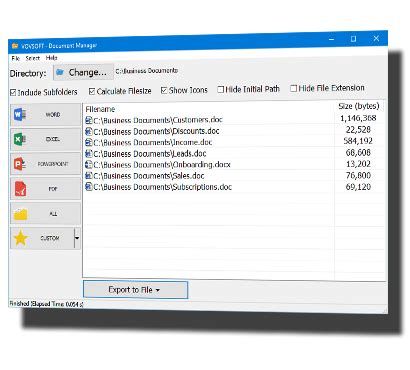
Task: Click the PowerPoint icon in the sidebar
Action: (20, 164)
